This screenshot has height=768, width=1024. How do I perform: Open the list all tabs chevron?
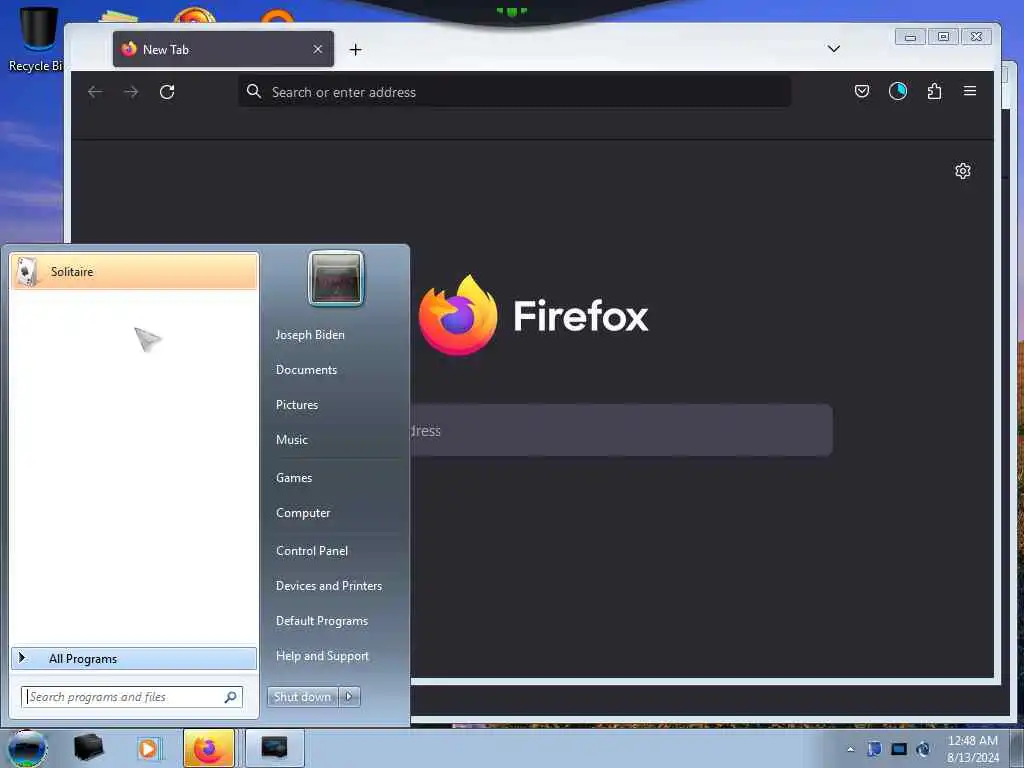833,49
